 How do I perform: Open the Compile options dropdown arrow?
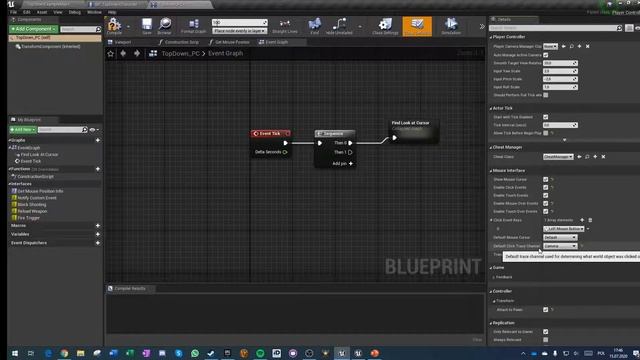tap(128, 27)
